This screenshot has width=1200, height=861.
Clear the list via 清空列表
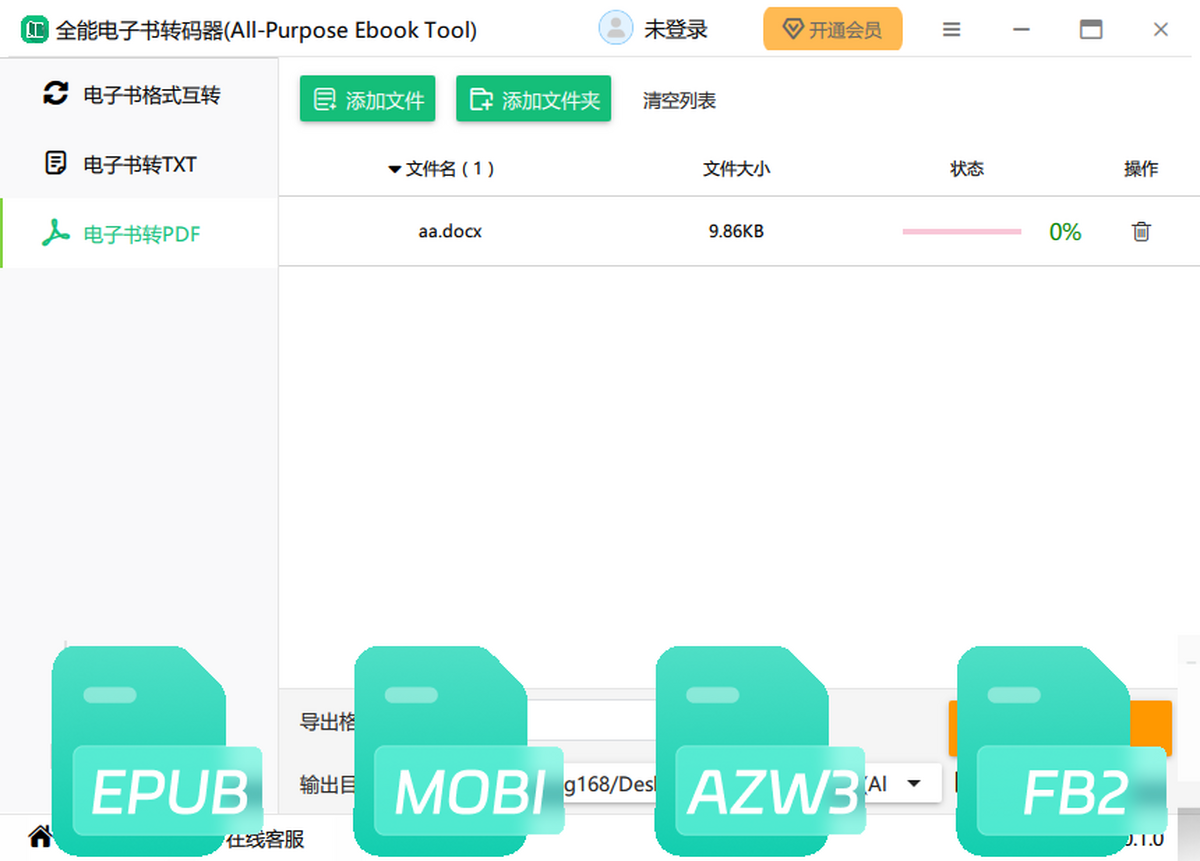(679, 101)
